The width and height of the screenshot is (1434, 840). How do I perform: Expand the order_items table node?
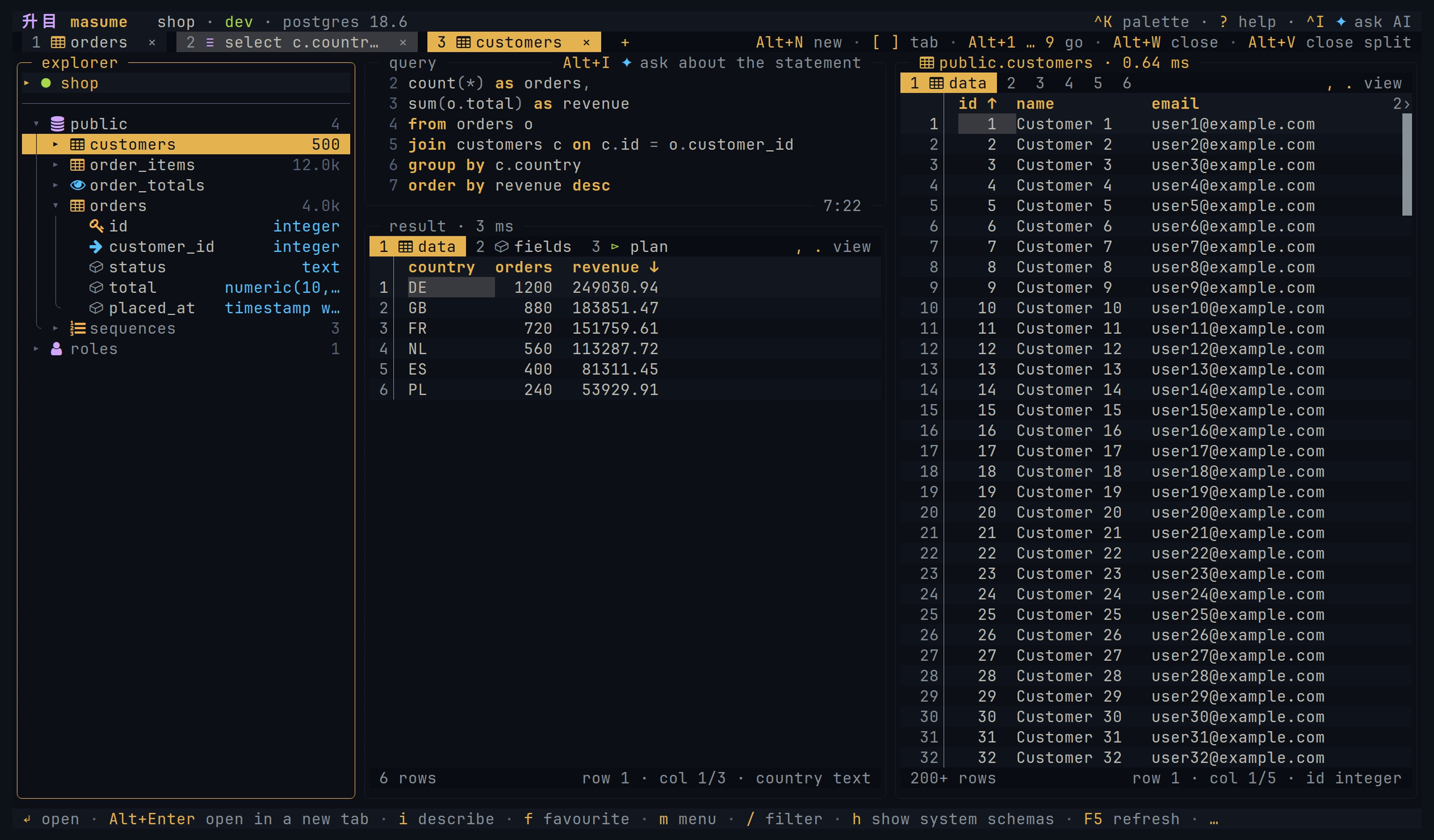coord(55,165)
